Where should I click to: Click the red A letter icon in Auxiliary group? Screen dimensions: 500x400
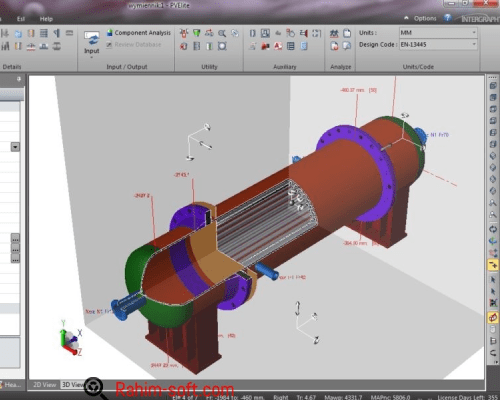[x=278, y=46]
